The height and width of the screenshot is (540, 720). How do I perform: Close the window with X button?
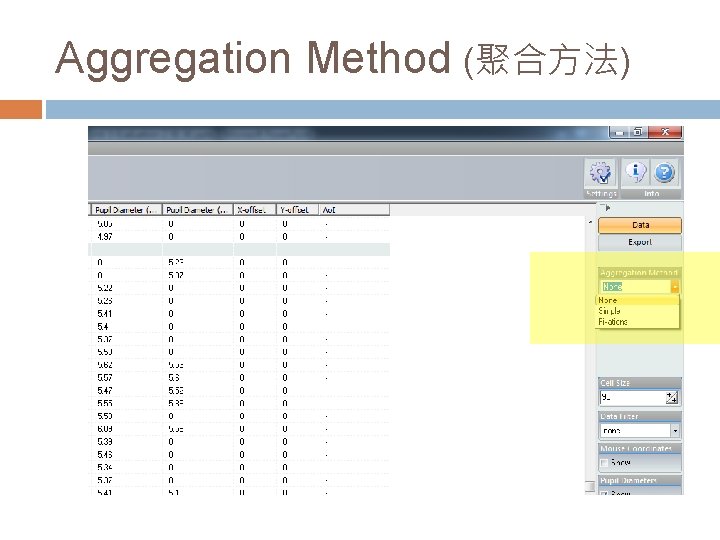coord(664,132)
